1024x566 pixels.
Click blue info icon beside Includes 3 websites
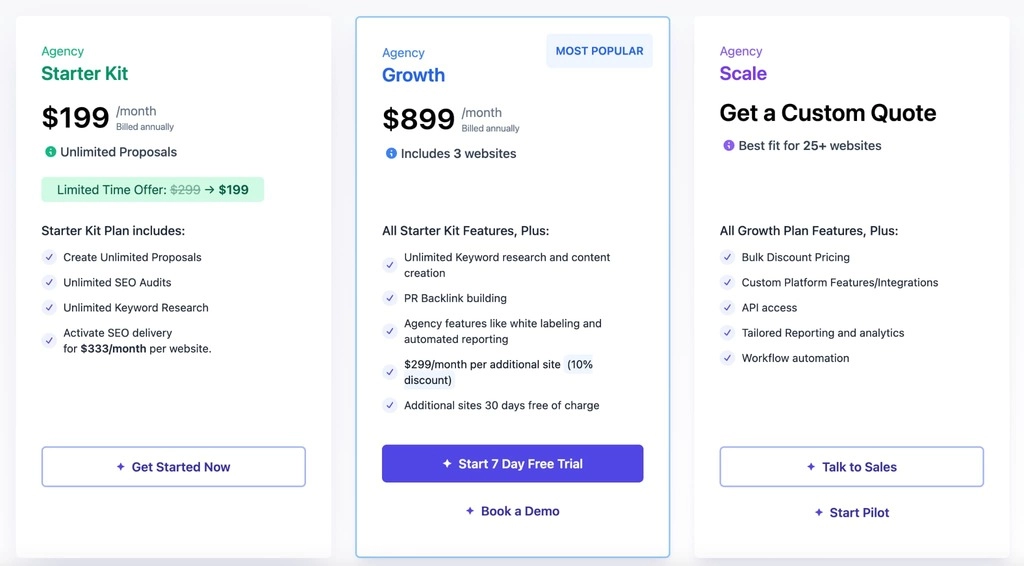click(391, 153)
